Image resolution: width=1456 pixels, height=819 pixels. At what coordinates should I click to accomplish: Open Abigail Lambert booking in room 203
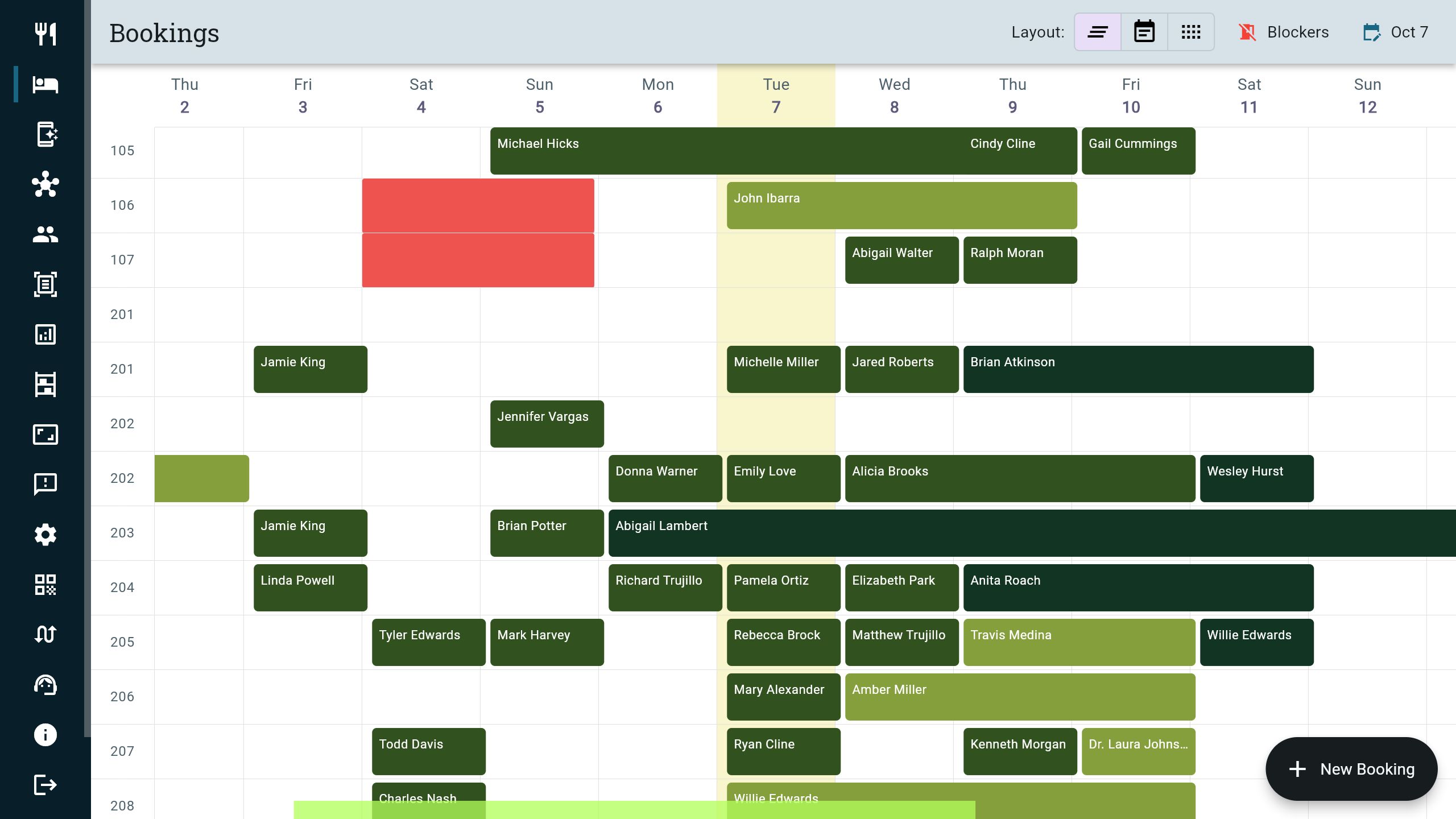coord(1024,533)
